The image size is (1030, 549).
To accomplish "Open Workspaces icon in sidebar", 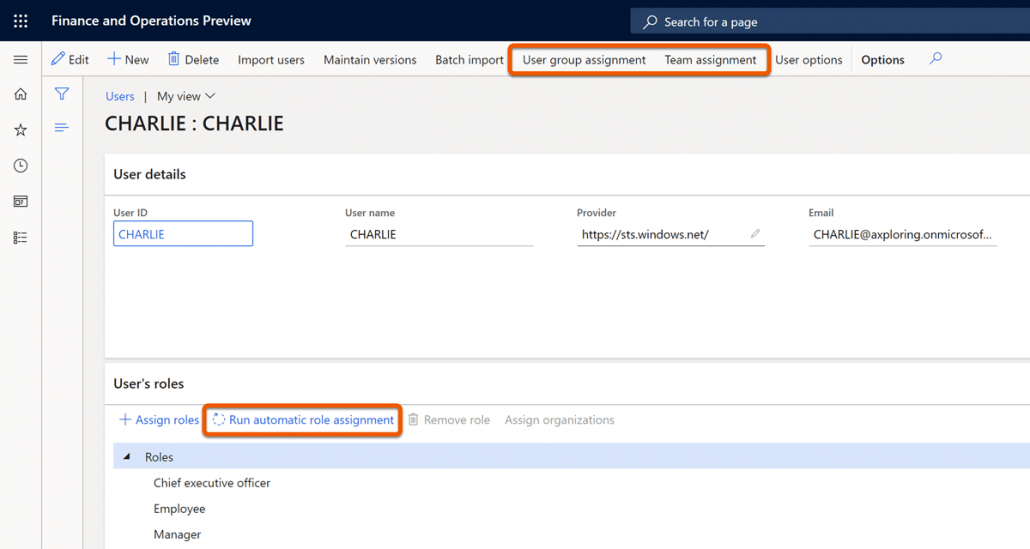I will pyautogui.click(x=20, y=202).
